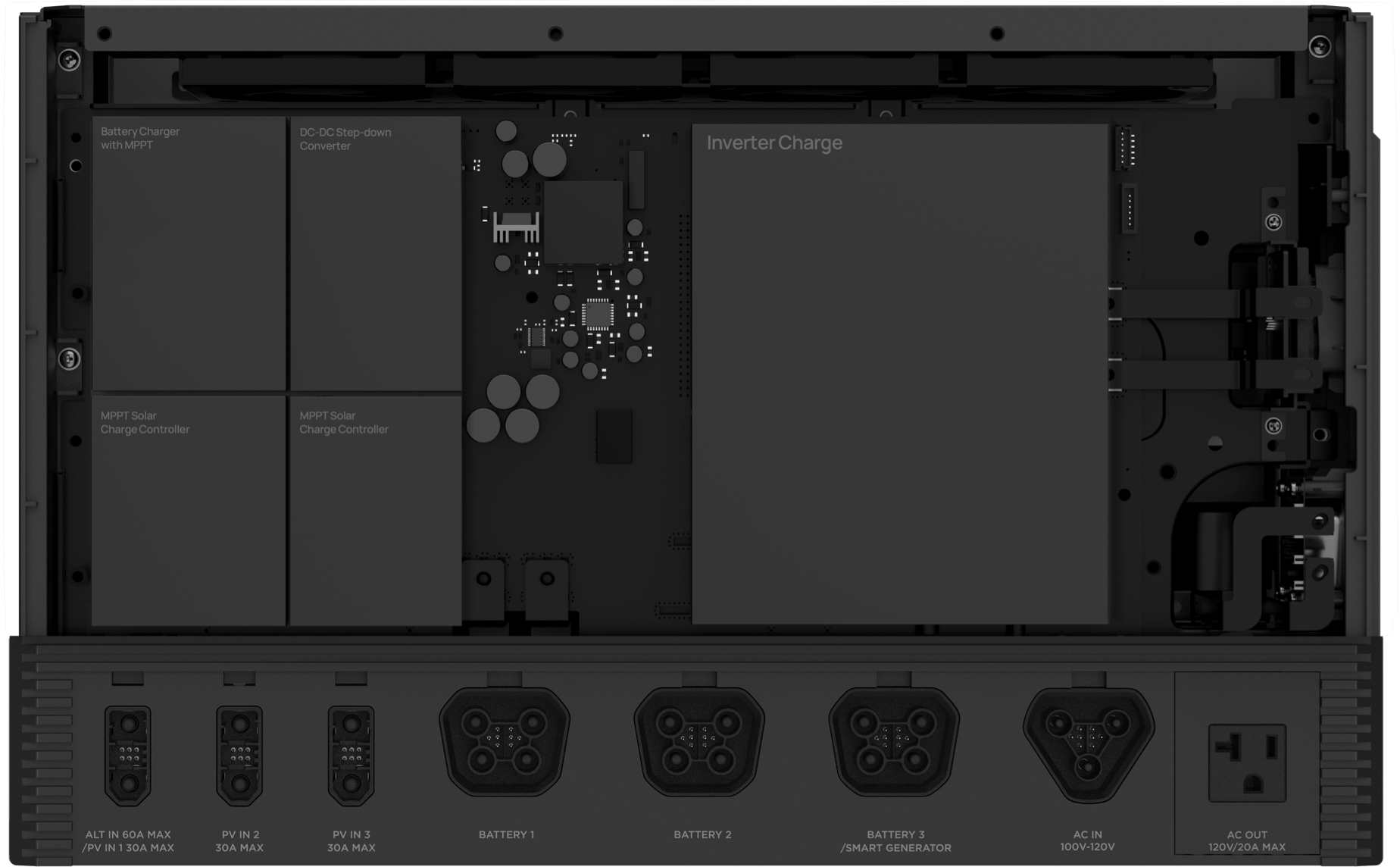1400x867 pixels.
Task: Click the 'BATTERY 2' label text
Action: 703,834
